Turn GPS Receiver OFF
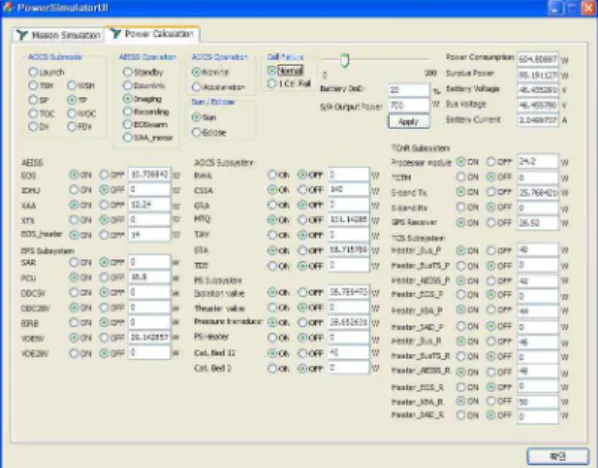The image size is (598, 468). pyautogui.click(x=491, y=222)
